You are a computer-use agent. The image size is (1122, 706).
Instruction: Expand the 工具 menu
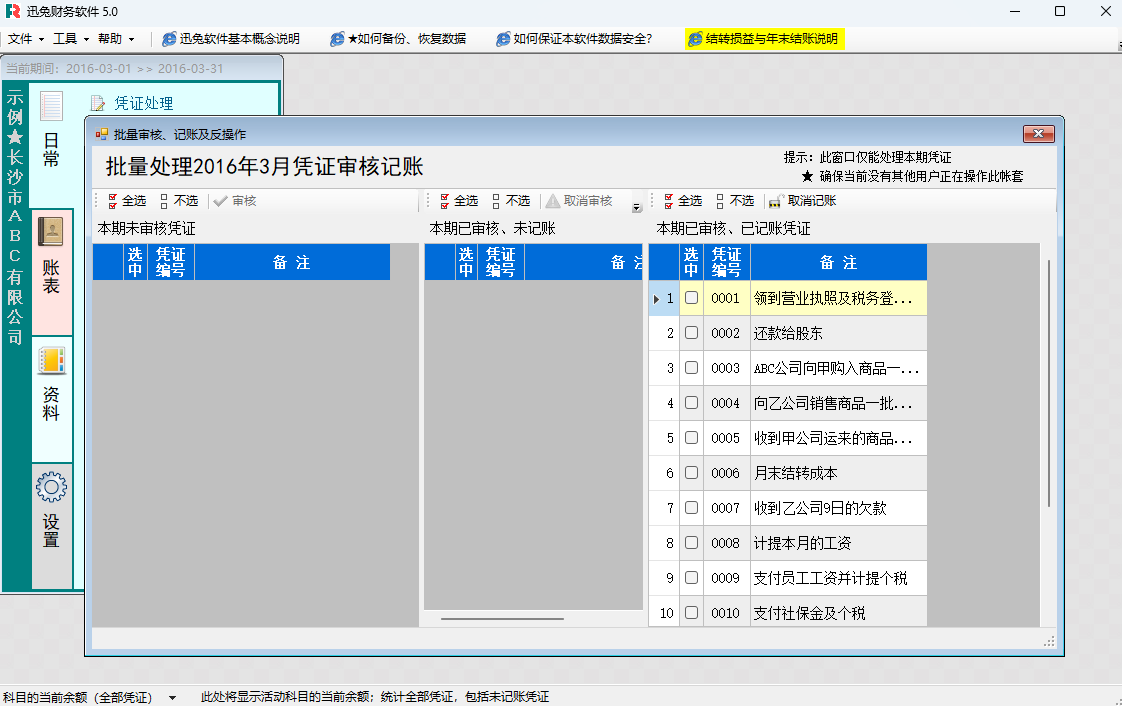click(70, 39)
